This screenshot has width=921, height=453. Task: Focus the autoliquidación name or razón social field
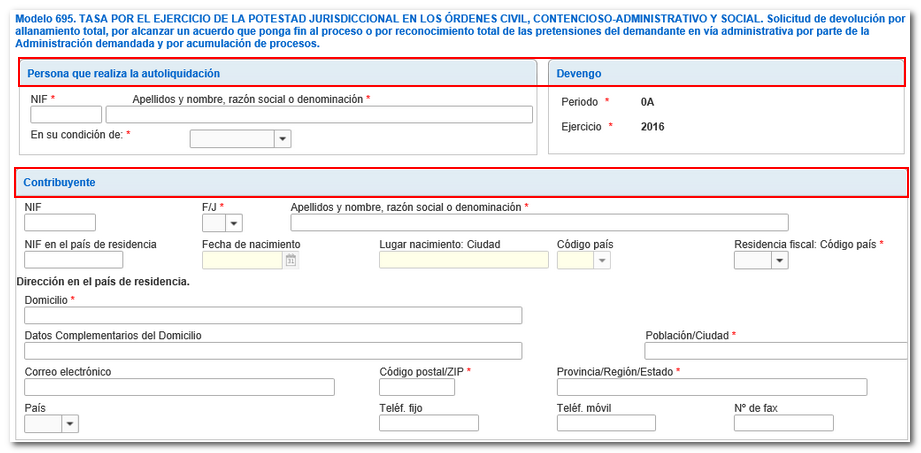319,115
